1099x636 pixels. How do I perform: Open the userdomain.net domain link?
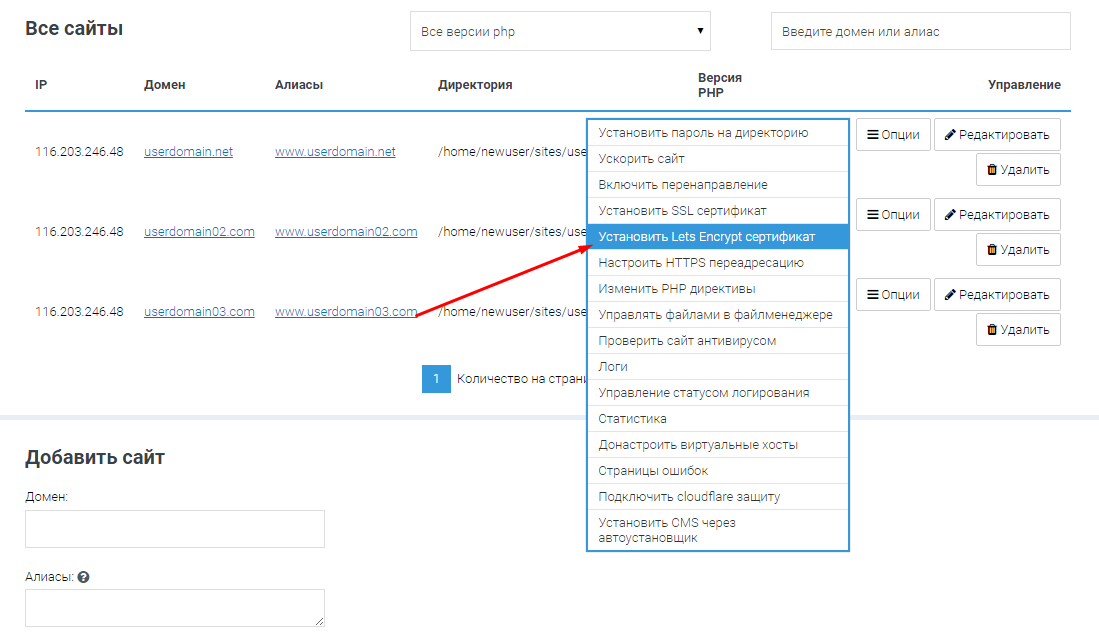(x=188, y=152)
